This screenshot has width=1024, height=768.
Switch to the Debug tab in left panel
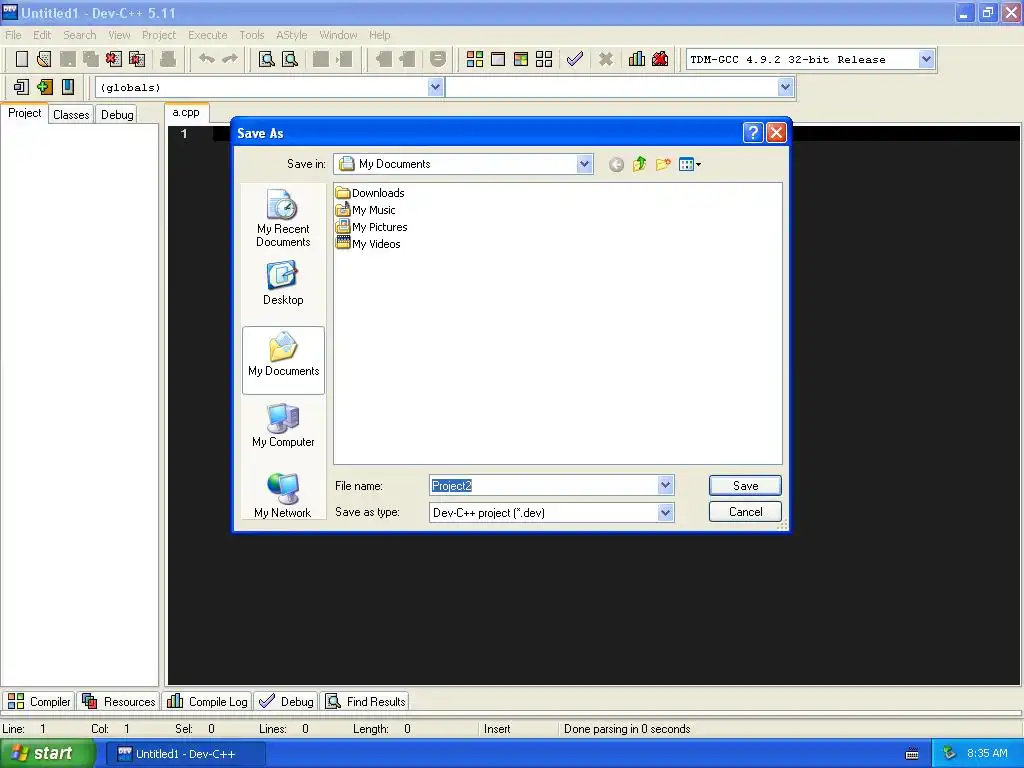coord(117,114)
